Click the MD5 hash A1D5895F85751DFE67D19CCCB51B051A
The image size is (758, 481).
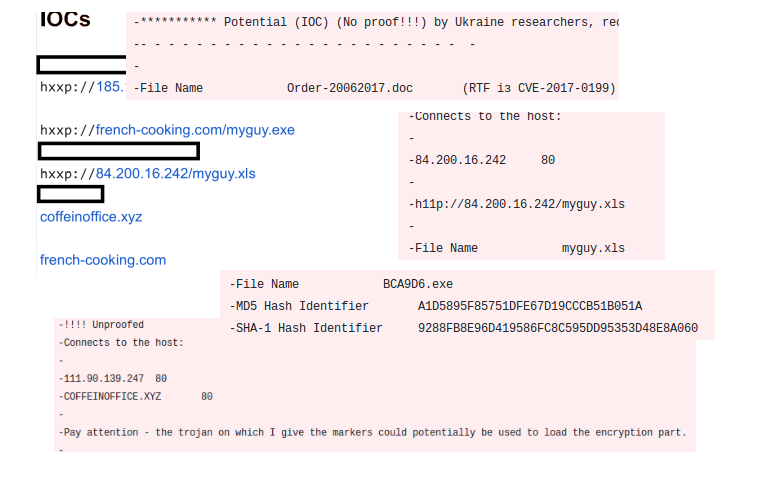pos(530,306)
